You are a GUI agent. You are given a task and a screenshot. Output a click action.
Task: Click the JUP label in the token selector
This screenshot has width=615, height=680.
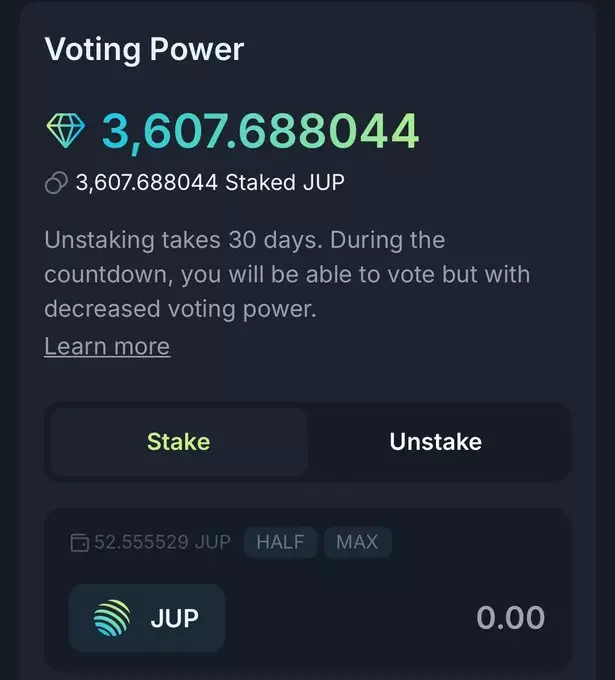pos(175,618)
